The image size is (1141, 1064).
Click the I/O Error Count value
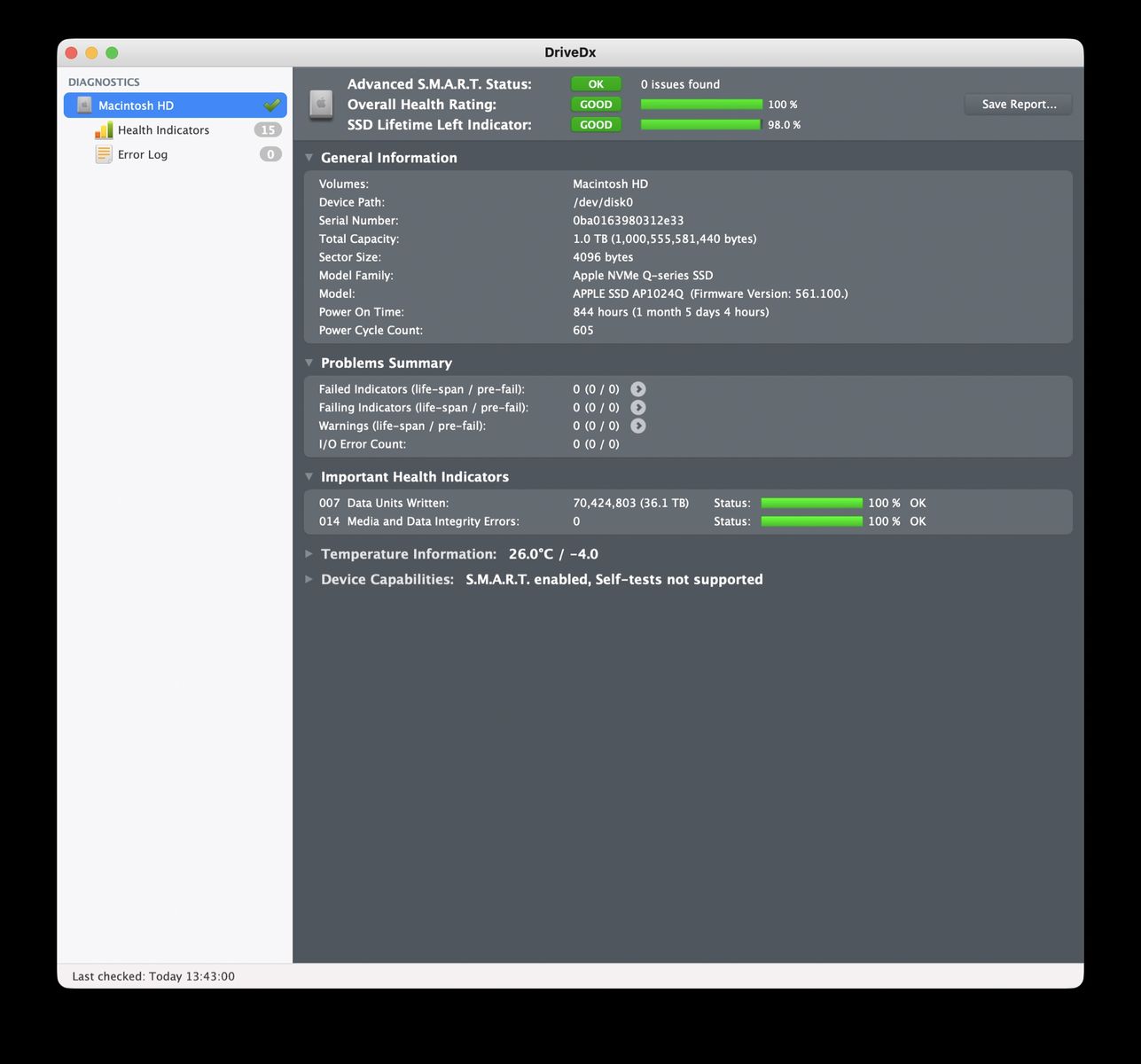pos(596,444)
